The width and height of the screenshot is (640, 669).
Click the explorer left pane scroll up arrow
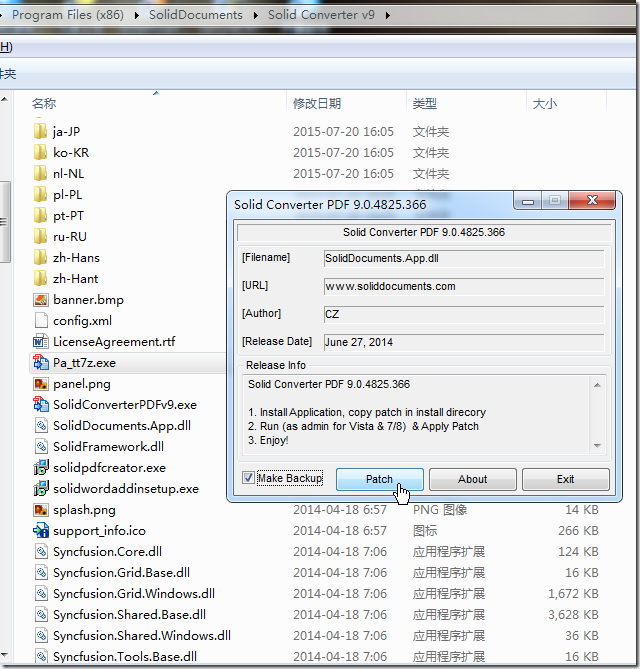4,99
